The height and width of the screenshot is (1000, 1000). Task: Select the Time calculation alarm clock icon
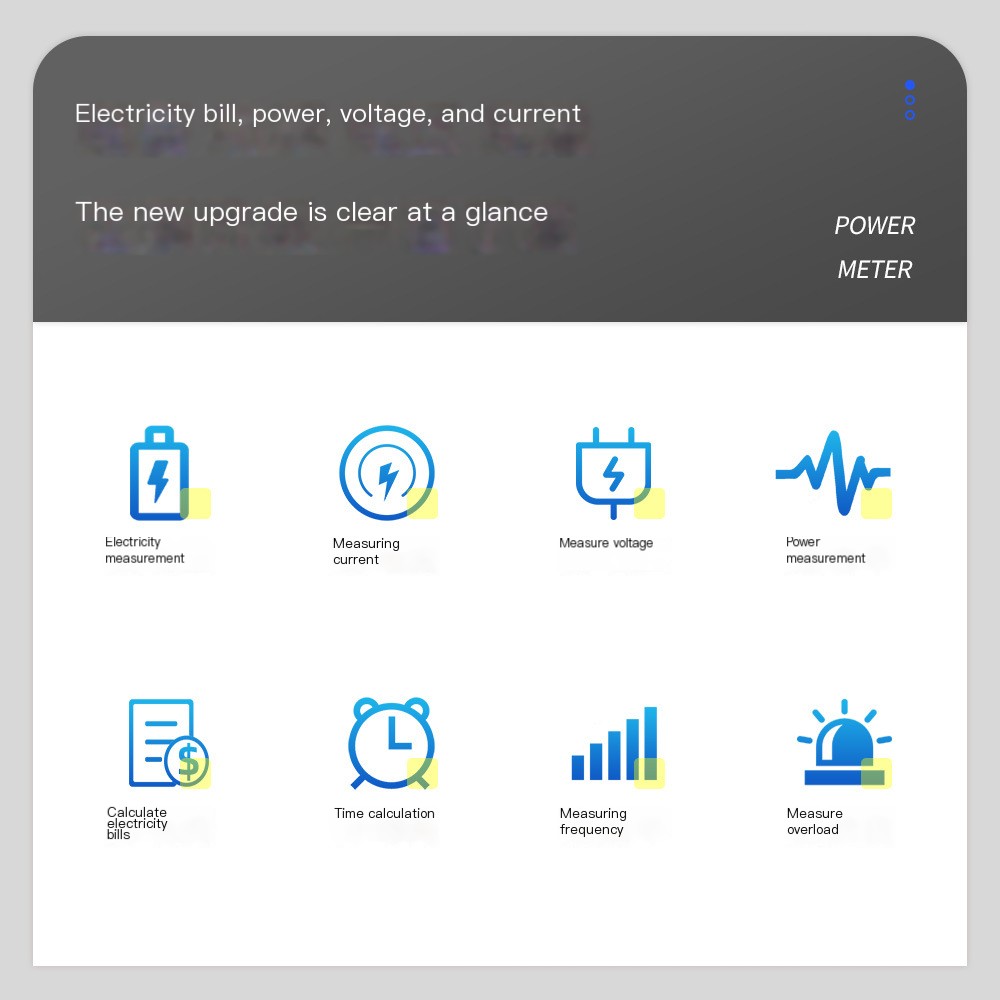click(x=391, y=744)
